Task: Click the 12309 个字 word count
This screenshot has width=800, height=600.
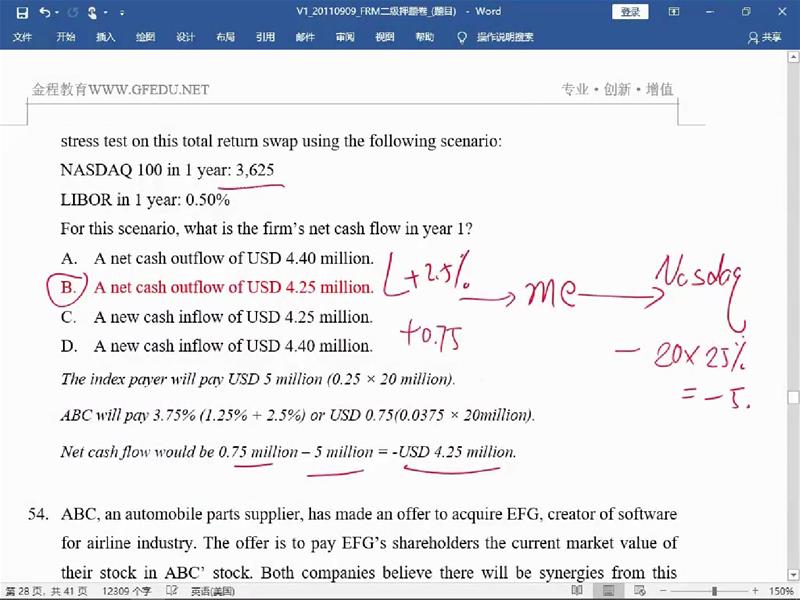Action: click(x=126, y=591)
